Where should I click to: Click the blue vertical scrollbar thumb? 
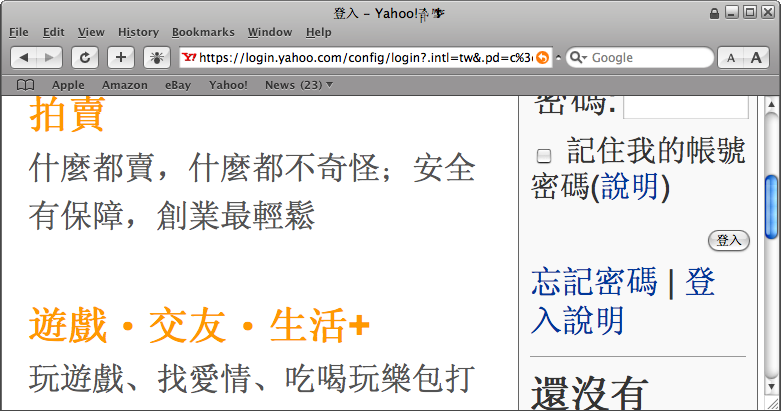coord(771,207)
